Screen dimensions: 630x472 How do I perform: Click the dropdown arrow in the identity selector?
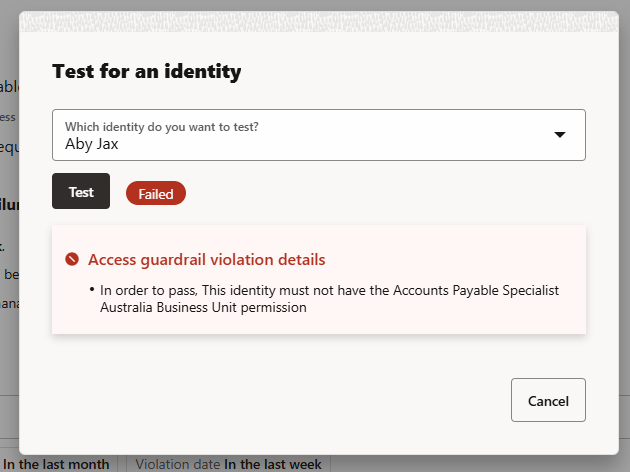pos(560,135)
